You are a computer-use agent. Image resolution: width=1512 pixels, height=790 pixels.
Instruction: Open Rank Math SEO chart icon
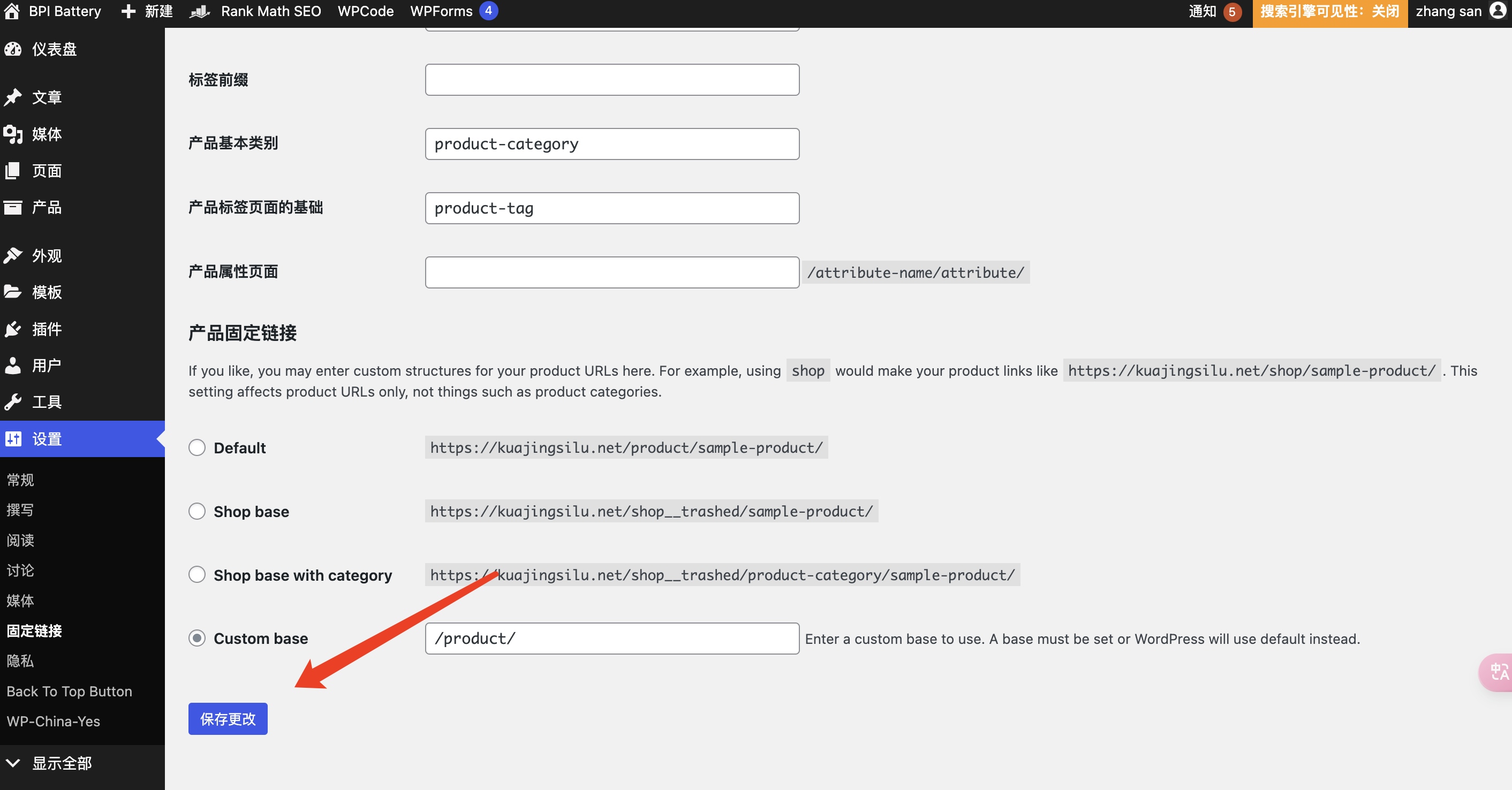tap(200, 11)
